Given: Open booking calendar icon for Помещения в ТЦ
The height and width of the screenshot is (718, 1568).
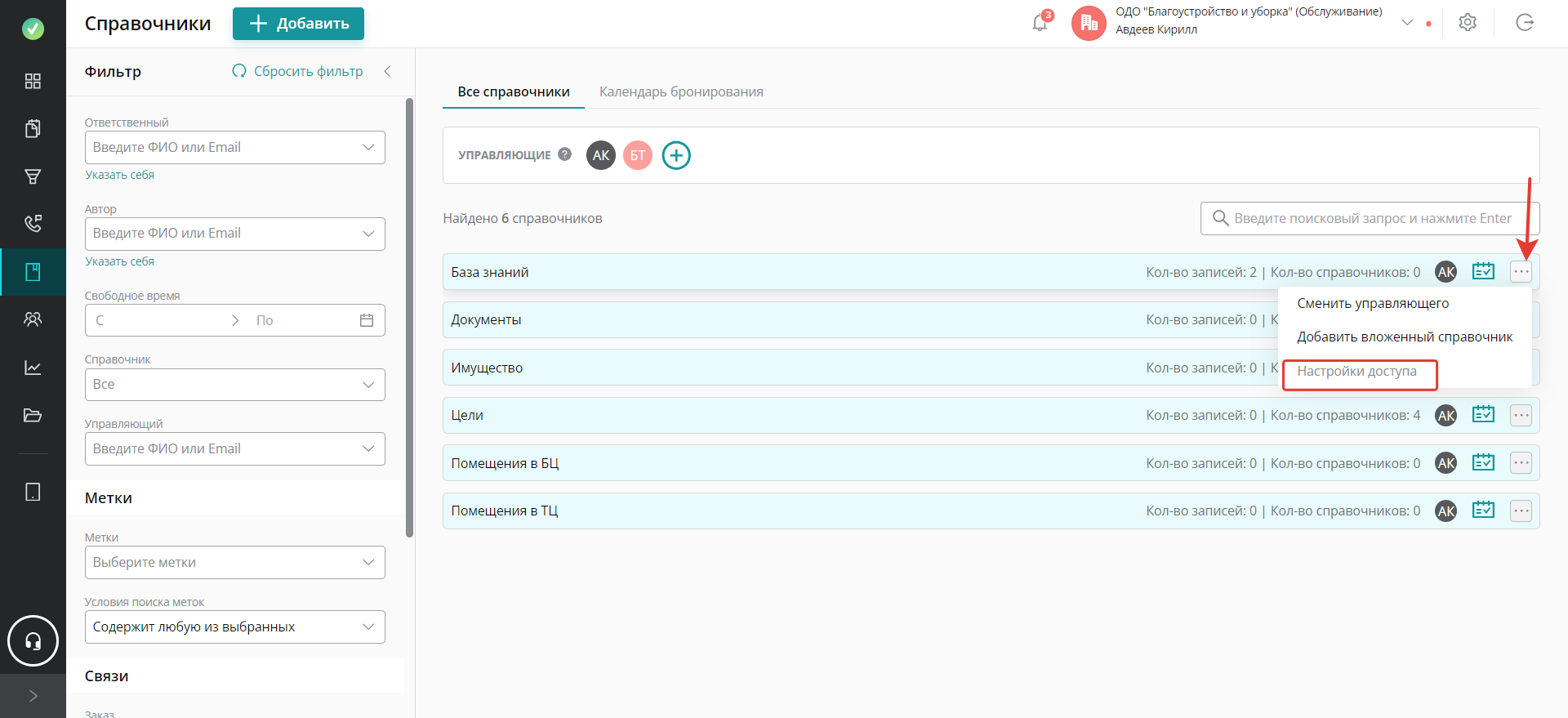Looking at the screenshot, I should (x=1483, y=511).
